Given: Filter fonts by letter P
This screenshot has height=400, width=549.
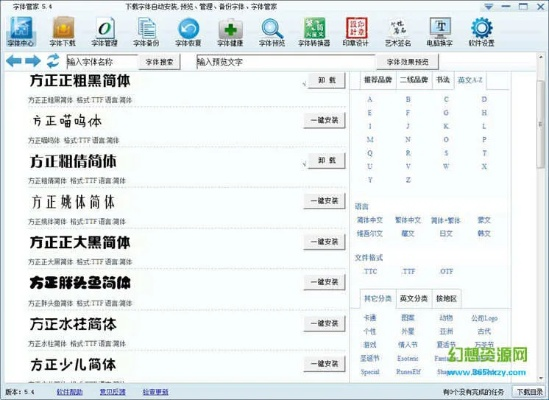Looking at the screenshot, I should 484,139.
